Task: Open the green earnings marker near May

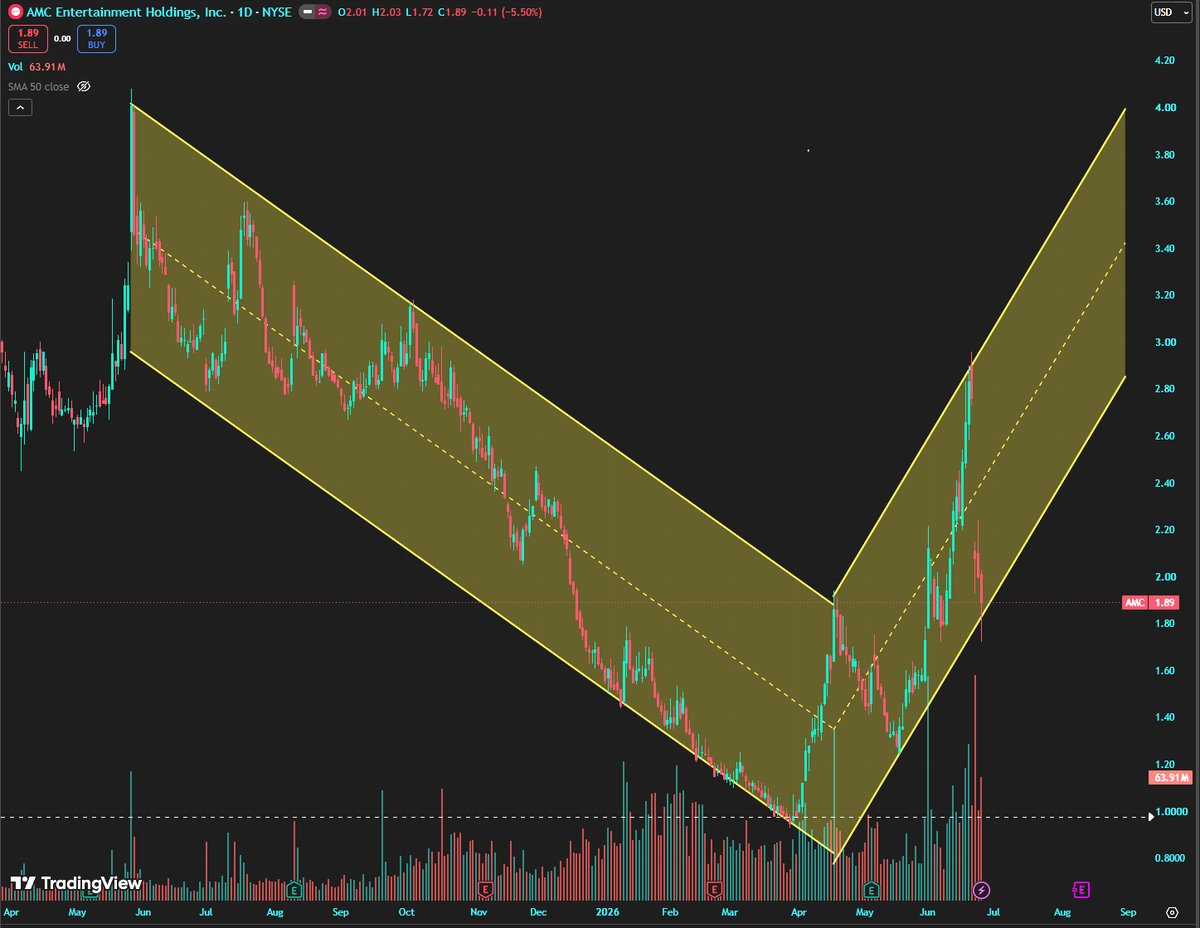Action: pos(871,888)
